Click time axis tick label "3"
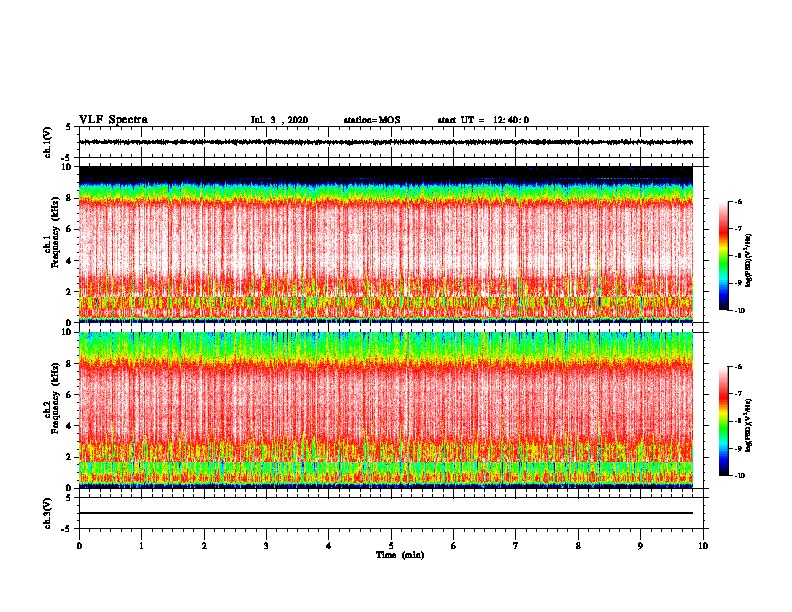The image size is (792, 612). point(266,546)
